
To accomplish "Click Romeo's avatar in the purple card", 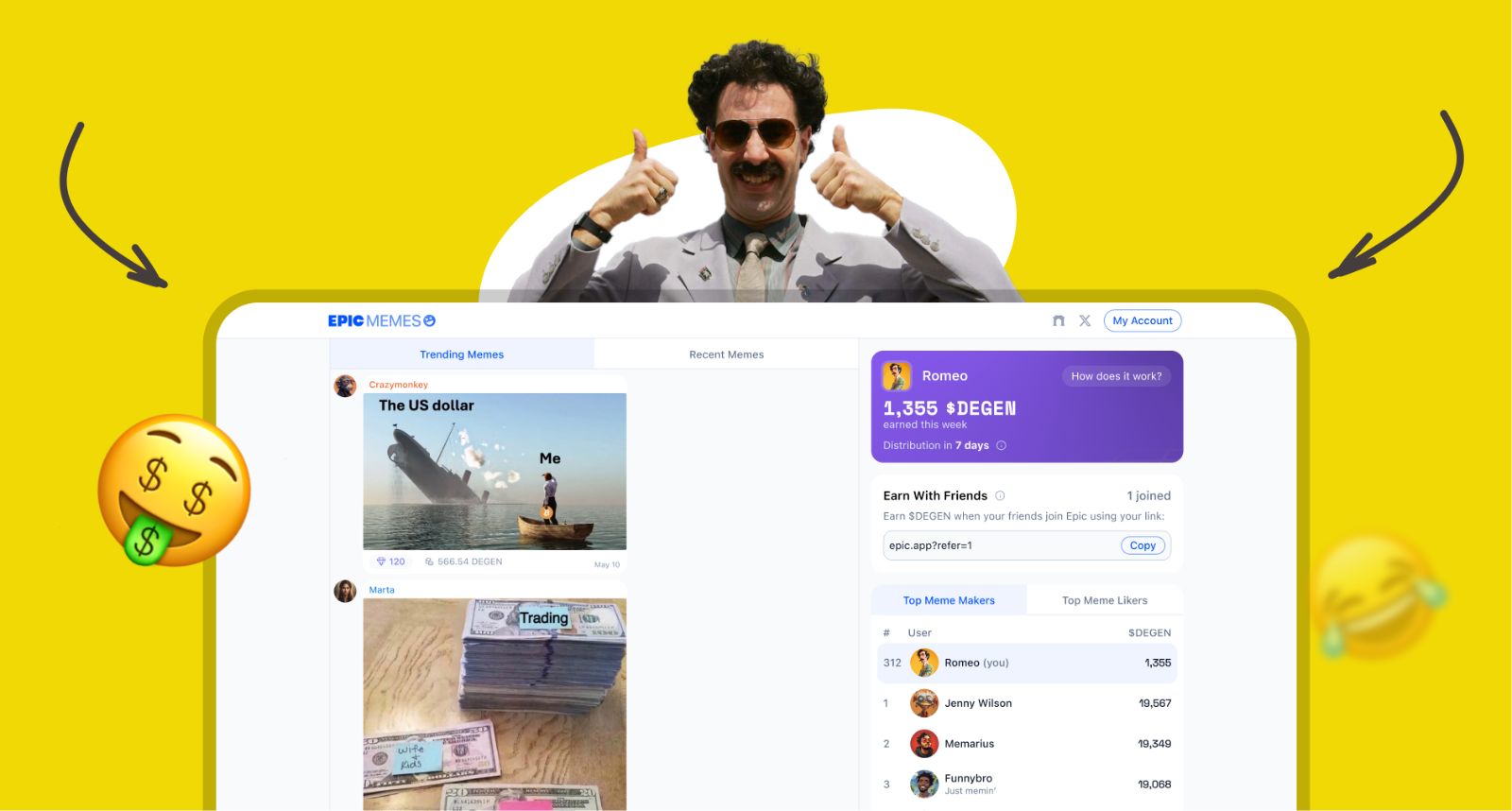I will click(897, 376).
